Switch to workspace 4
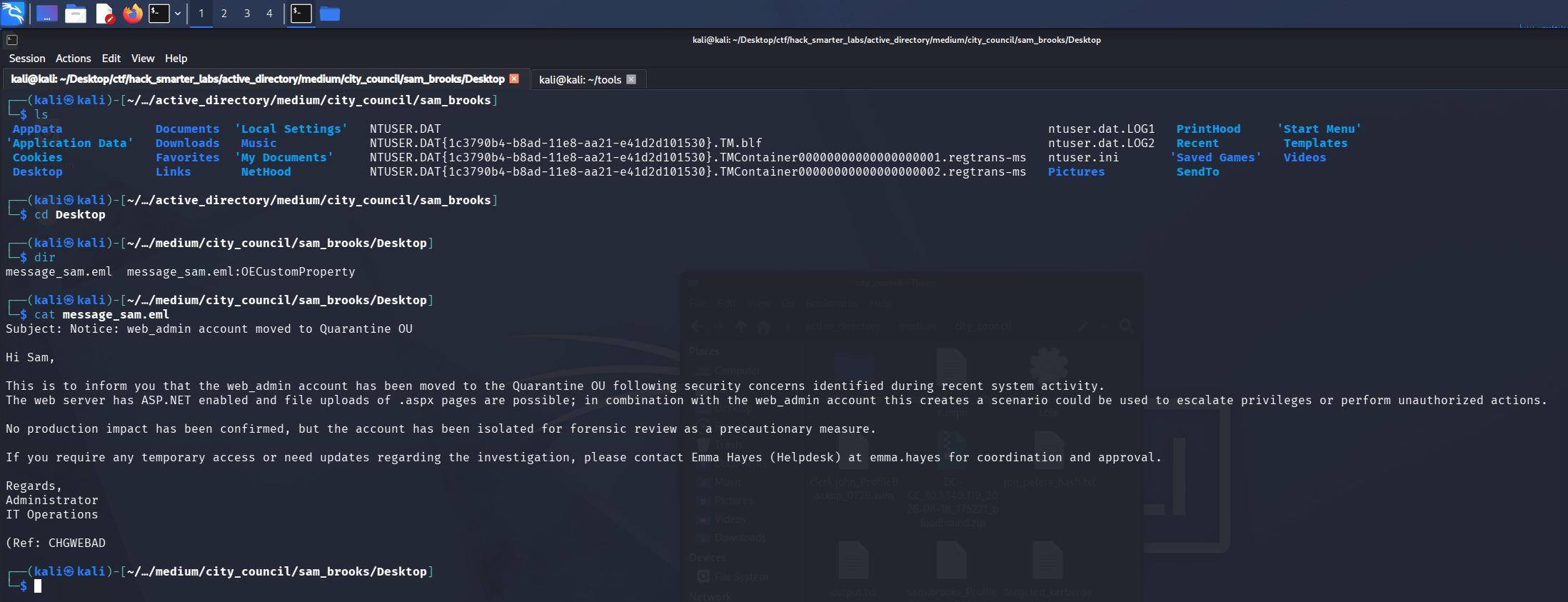The width and height of the screenshot is (1568, 602). tap(269, 13)
